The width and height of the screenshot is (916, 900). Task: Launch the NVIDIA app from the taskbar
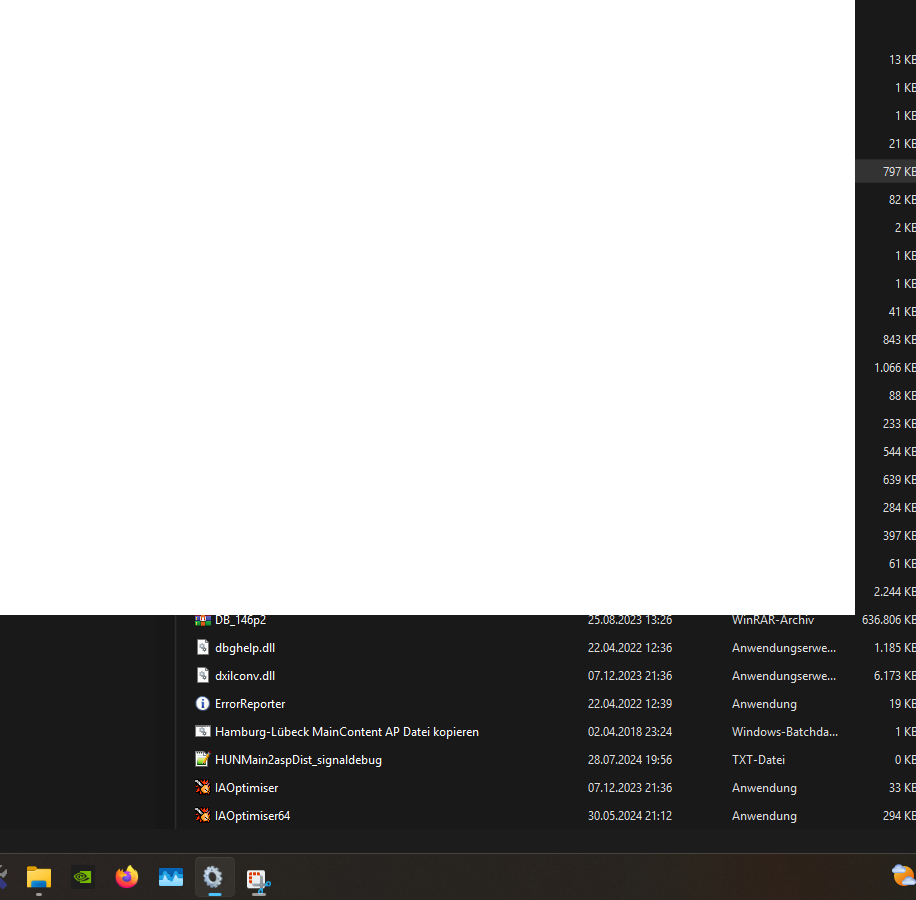(82, 877)
